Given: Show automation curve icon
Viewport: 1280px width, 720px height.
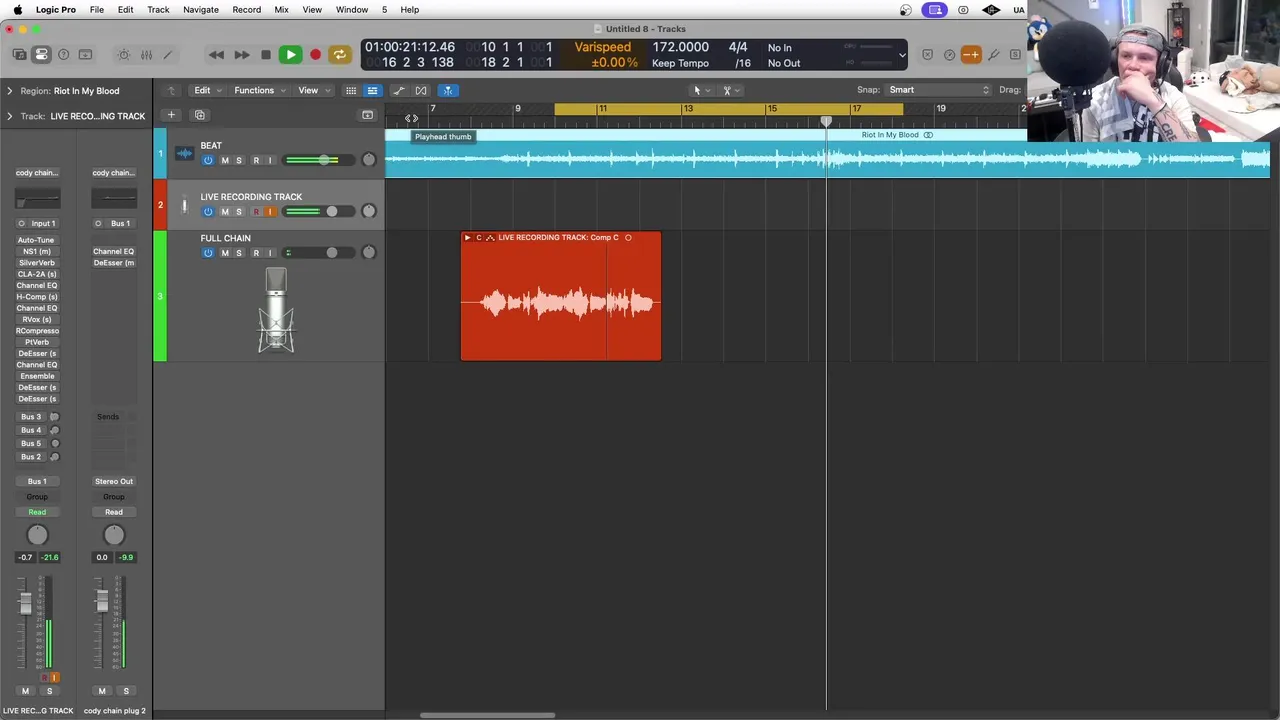Looking at the screenshot, I should 399,90.
